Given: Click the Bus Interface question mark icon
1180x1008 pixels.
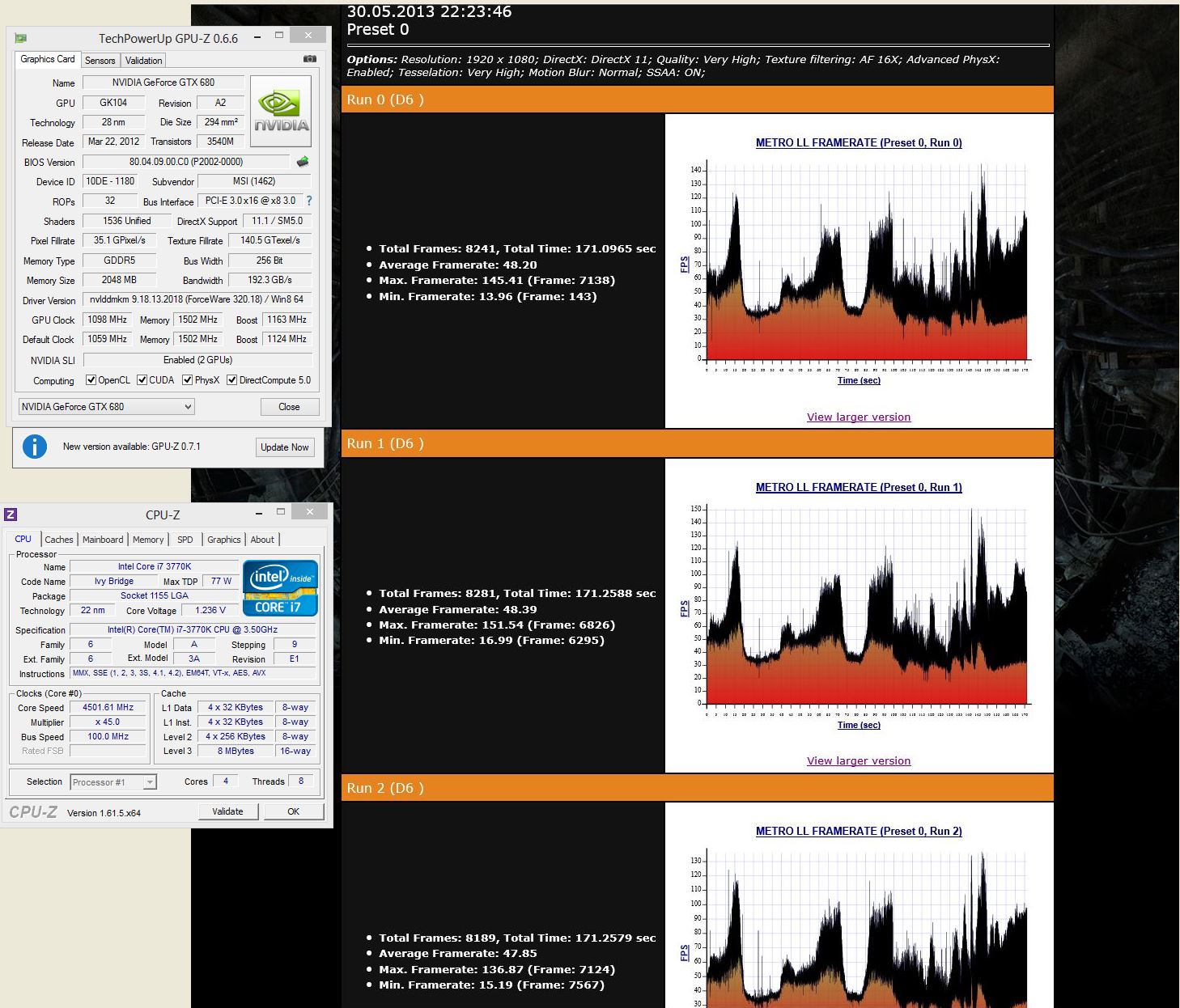Looking at the screenshot, I should tap(308, 201).
